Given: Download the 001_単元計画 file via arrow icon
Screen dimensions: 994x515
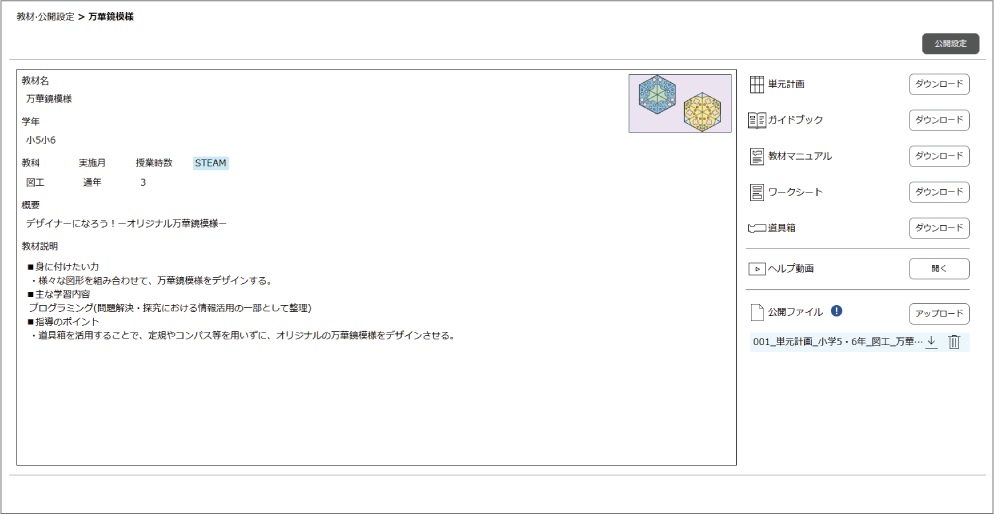Looking at the screenshot, I should click(931, 342).
